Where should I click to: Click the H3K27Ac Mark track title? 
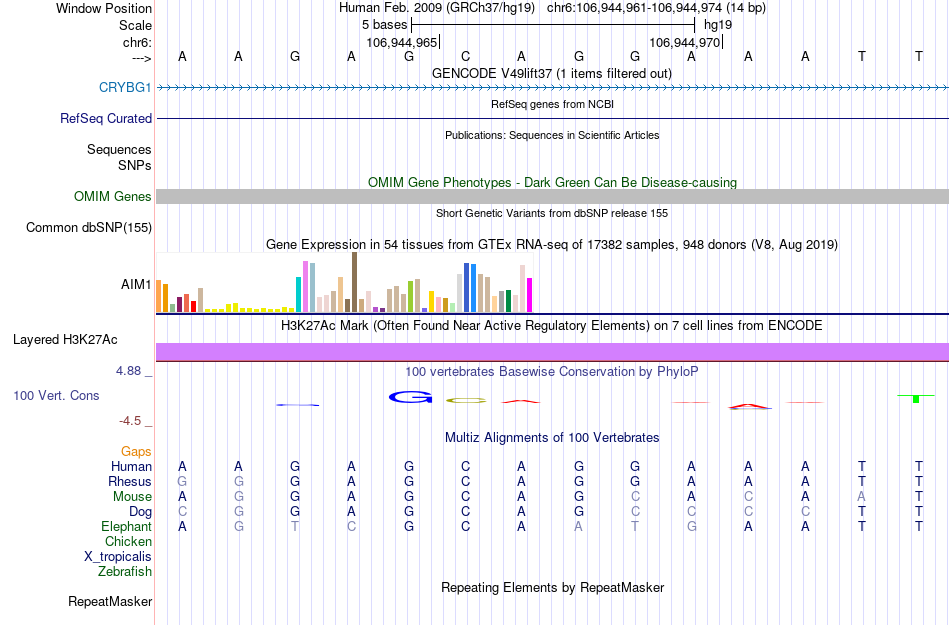coord(551,325)
